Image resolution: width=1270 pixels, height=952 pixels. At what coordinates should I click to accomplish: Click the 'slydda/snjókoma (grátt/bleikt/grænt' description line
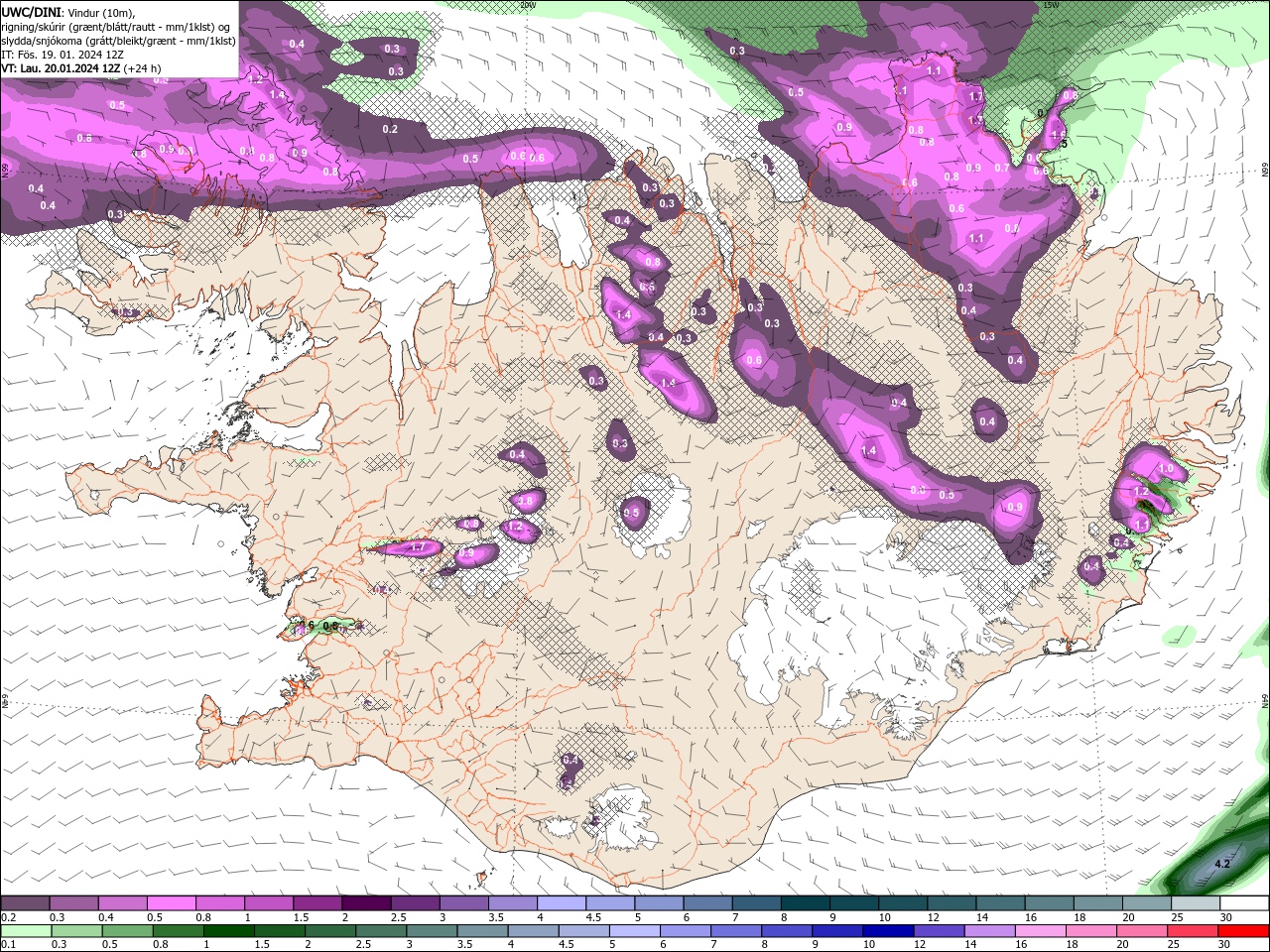[119, 41]
